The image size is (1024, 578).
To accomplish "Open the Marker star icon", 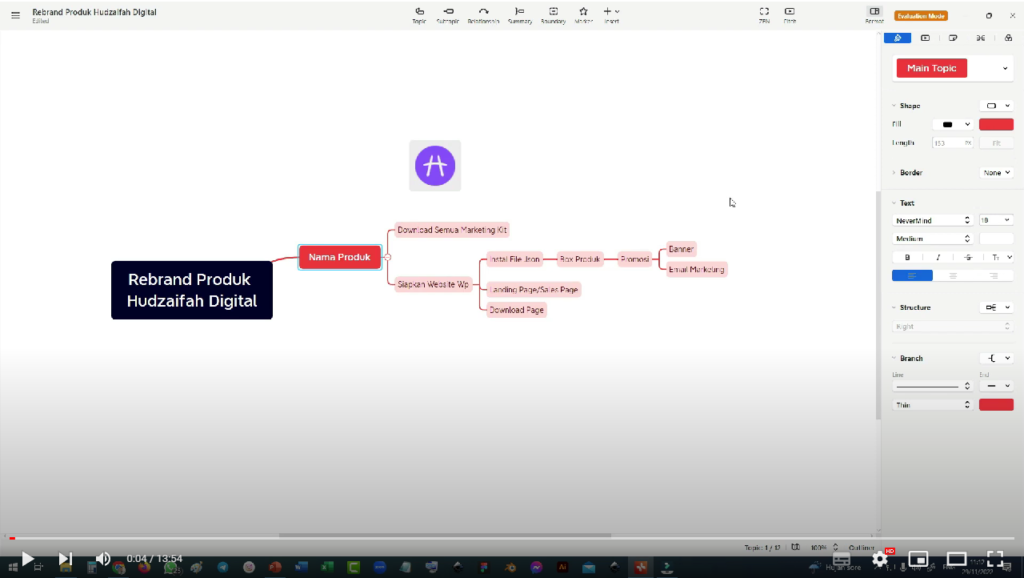I will (583, 12).
